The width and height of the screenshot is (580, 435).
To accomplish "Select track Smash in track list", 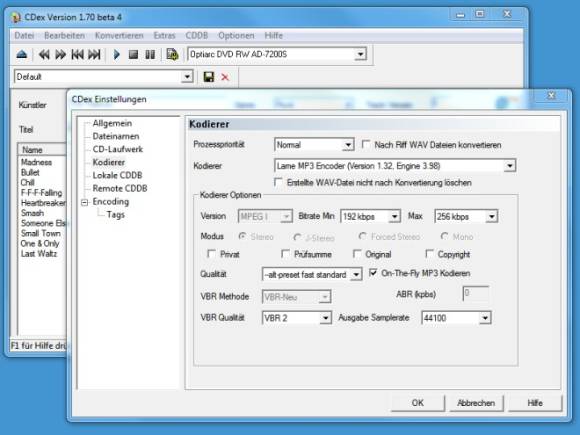I will 32,213.
